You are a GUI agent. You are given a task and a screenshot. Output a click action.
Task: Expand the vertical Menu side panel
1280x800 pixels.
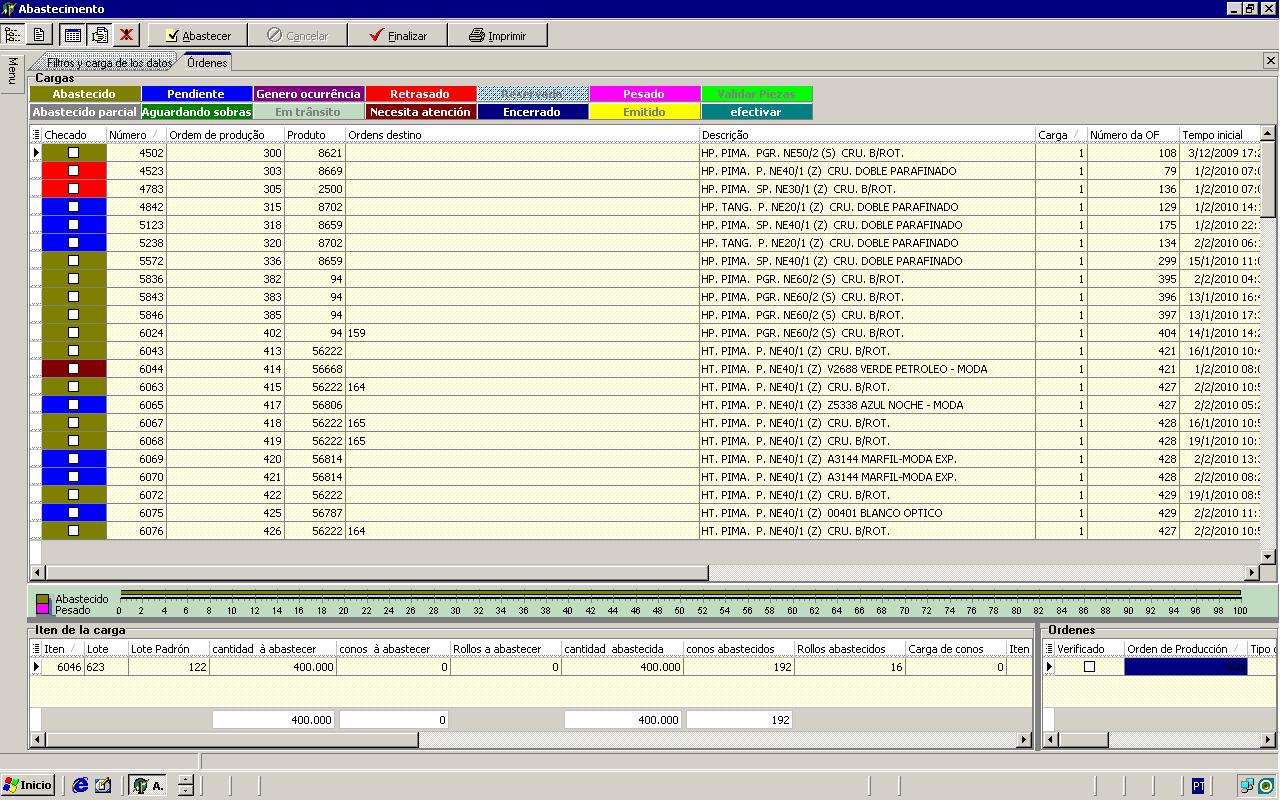click(12, 70)
